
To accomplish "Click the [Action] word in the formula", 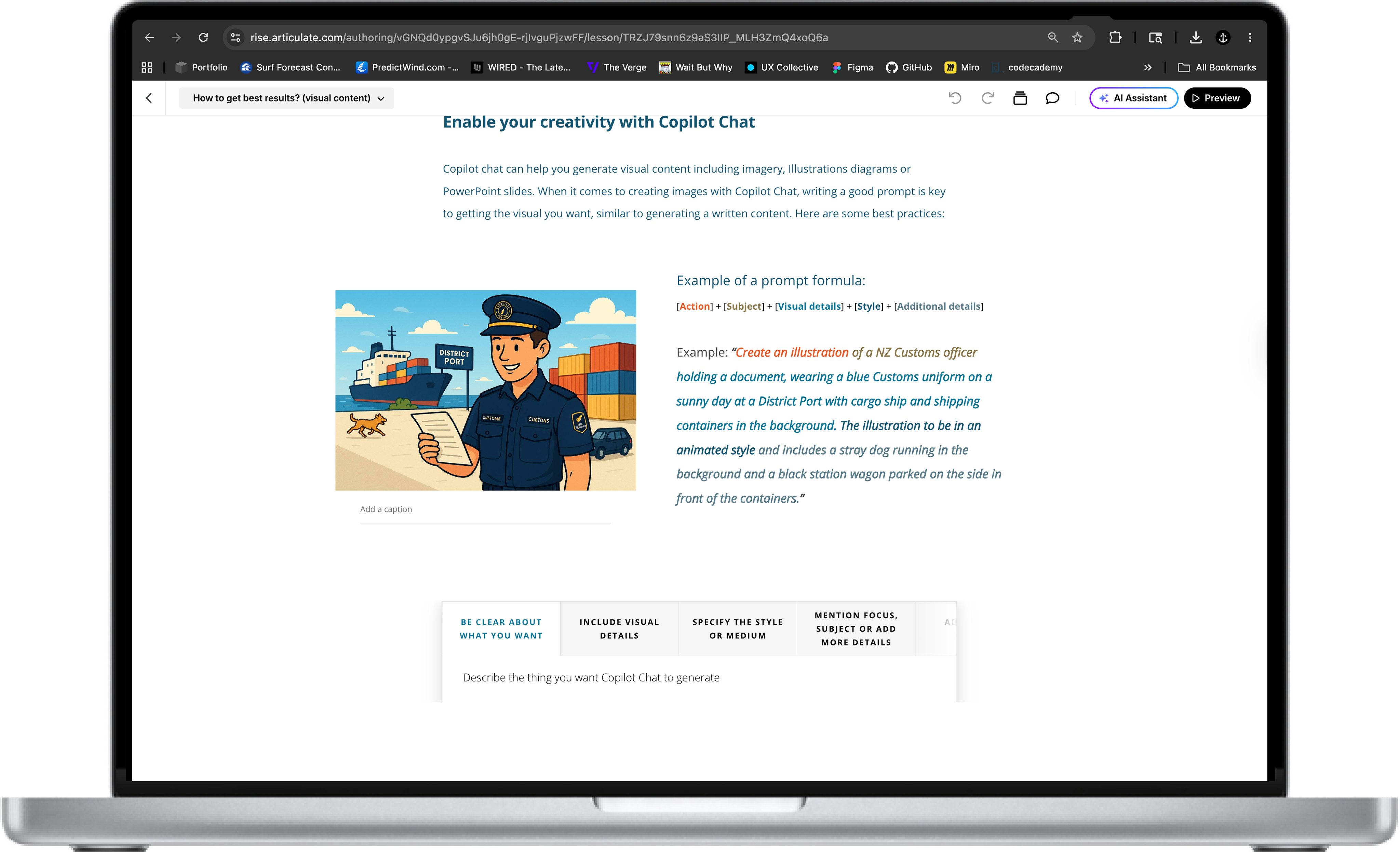I will point(695,306).
